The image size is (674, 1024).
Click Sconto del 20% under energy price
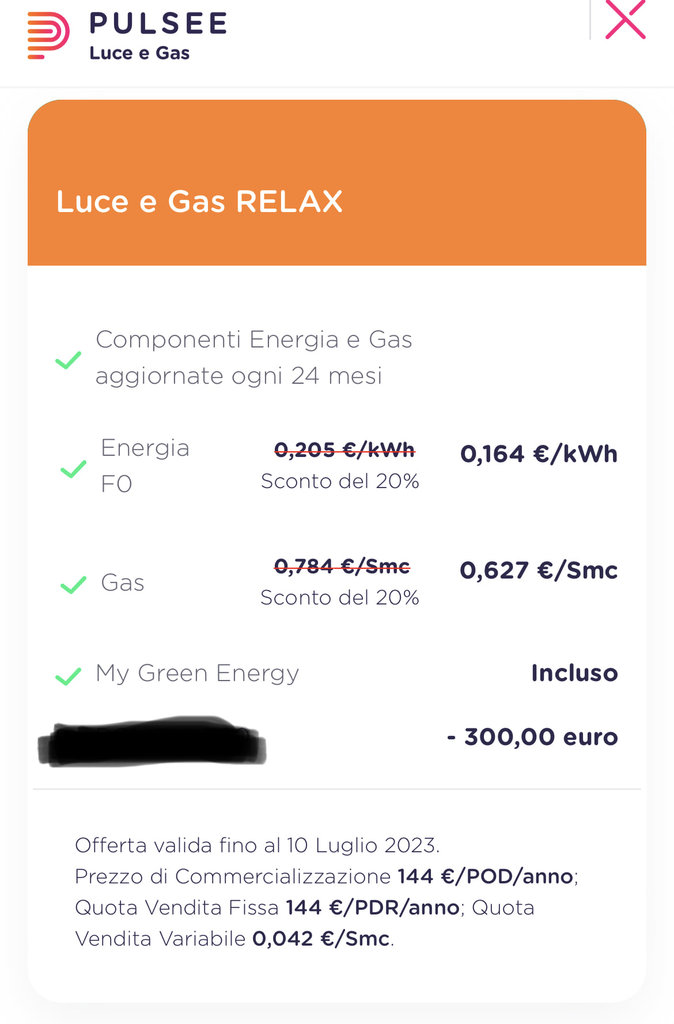point(340,482)
